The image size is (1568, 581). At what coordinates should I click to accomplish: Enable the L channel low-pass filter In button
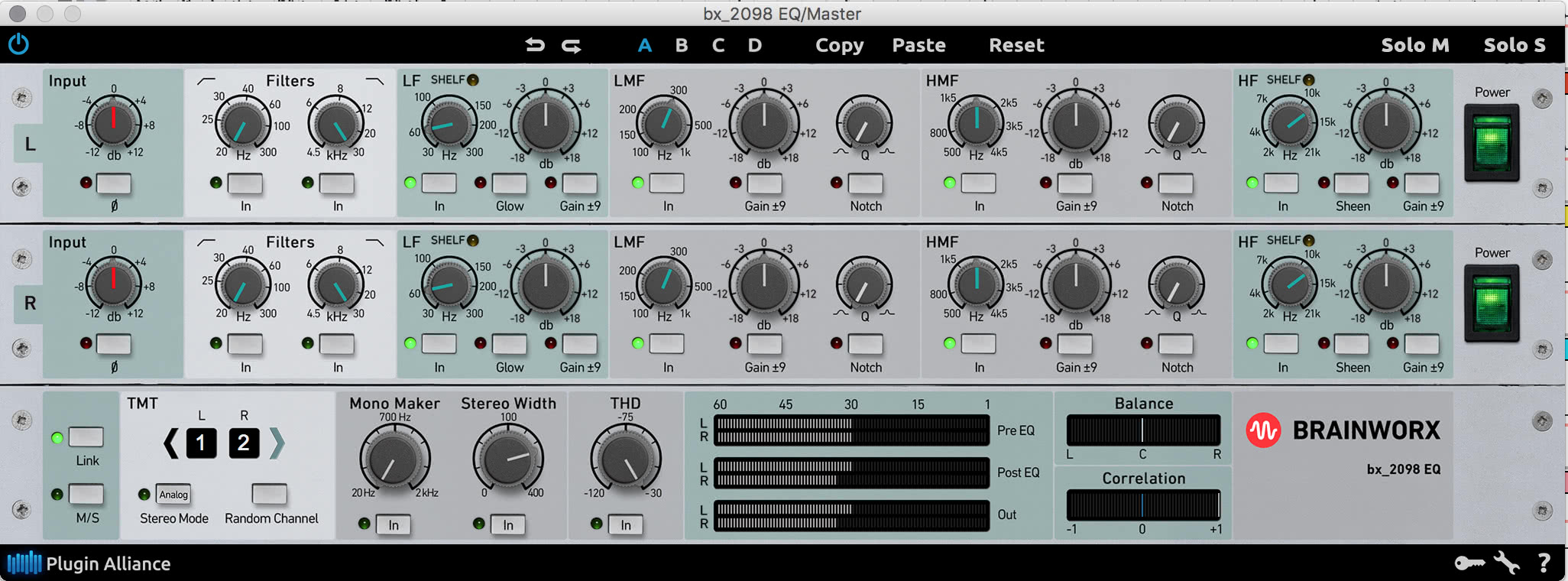point(337,183)
